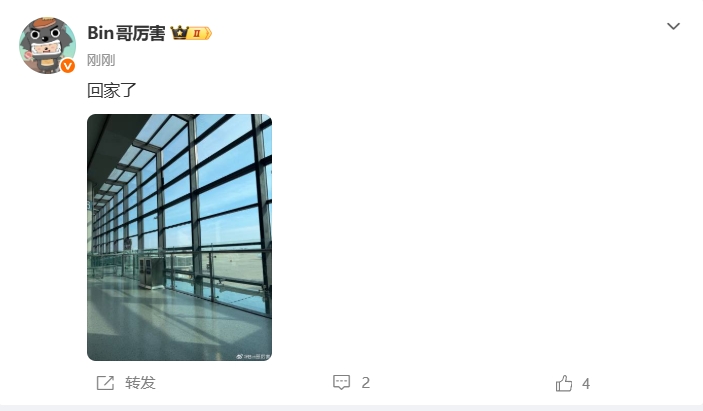
Task: Open the airport terminal photo thumbnail
Action: (179, 238)
